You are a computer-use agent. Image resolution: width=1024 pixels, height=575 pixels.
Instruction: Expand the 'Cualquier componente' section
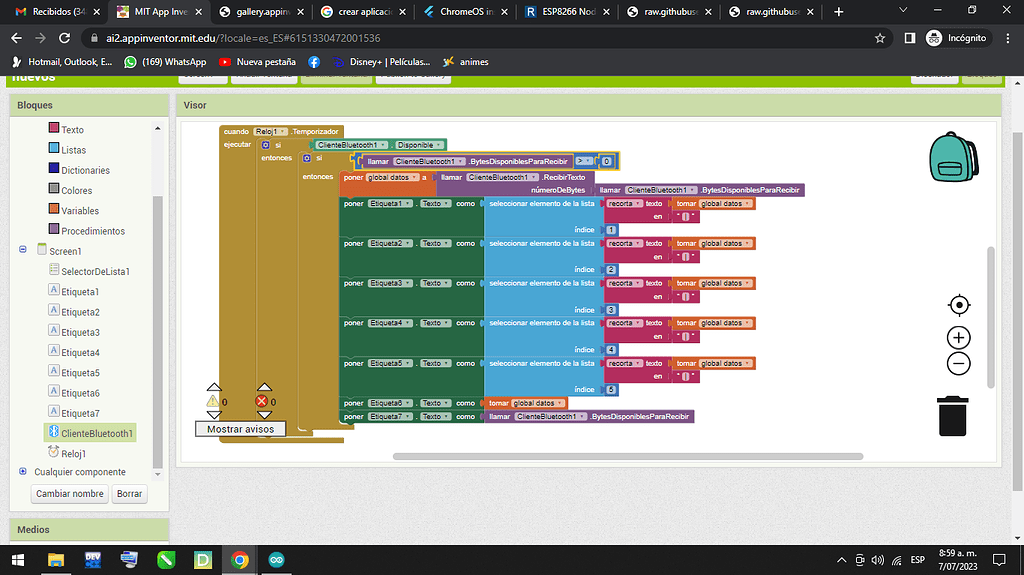[x=22, y=471]
